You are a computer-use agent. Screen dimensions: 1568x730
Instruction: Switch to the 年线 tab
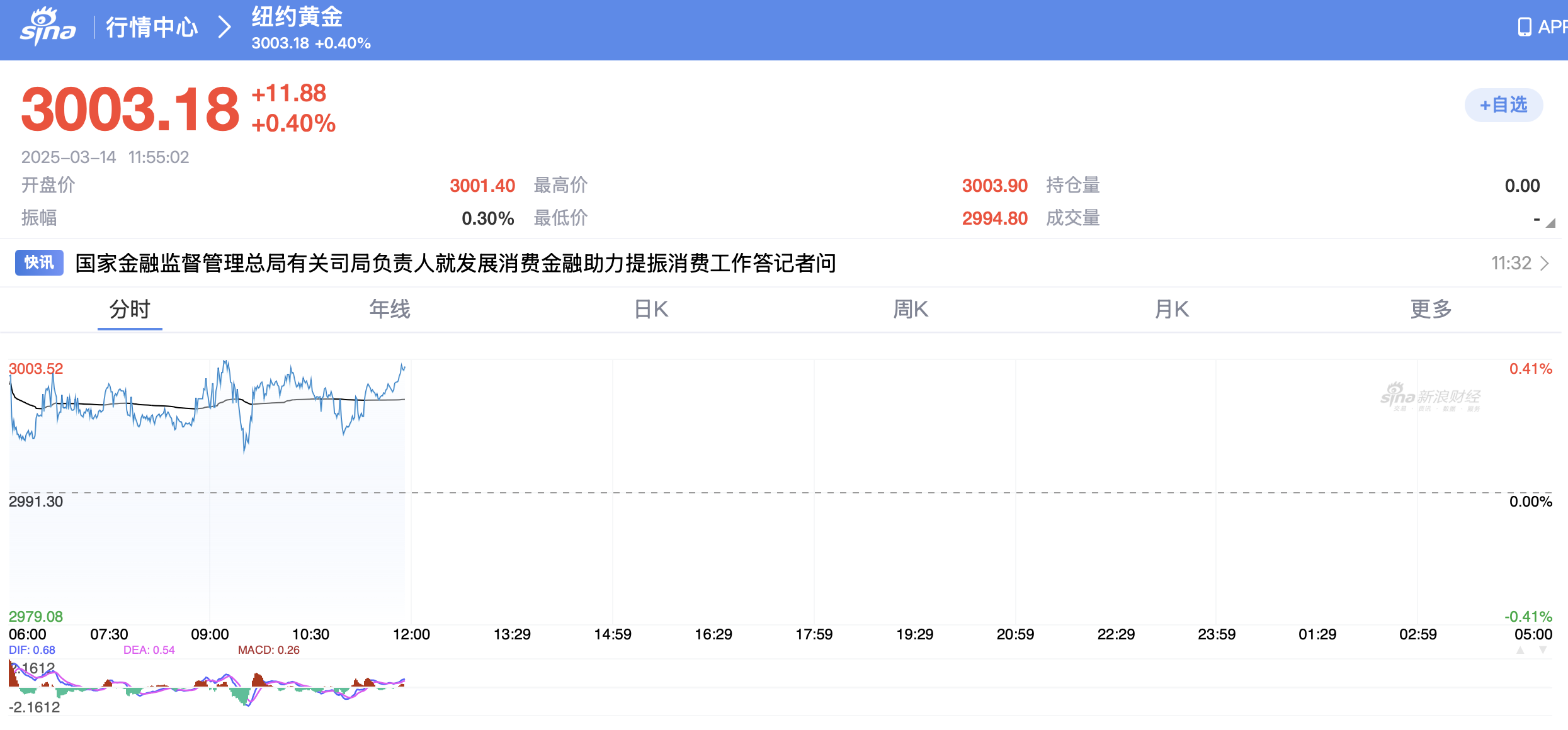pyautogui.click(x=390, y=309)
